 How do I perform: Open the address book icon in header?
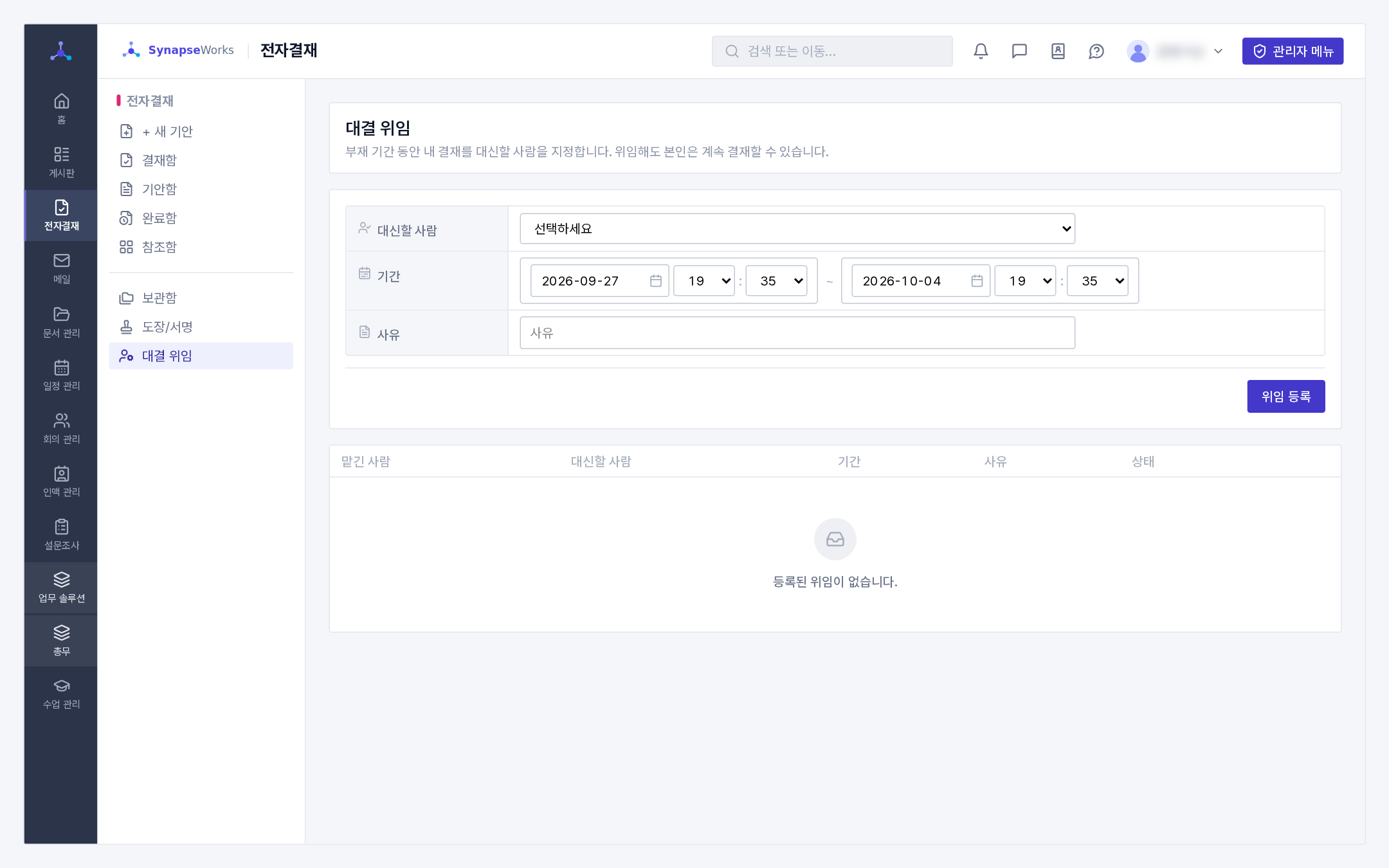pos(1058,51)
